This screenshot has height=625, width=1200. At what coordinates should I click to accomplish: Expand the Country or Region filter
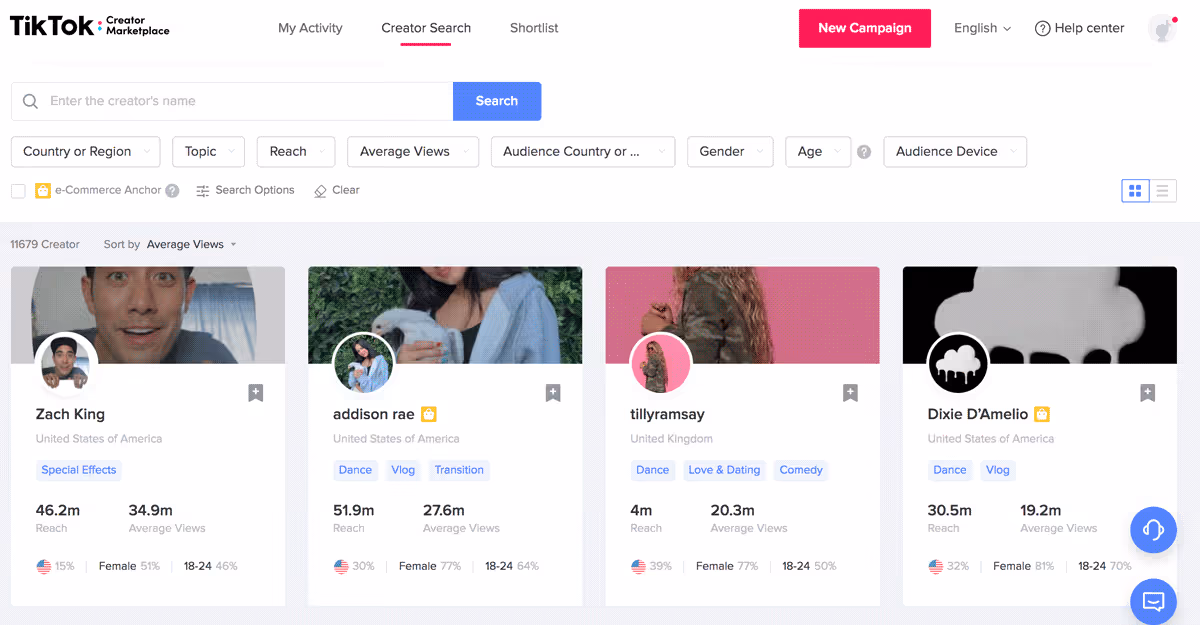coord(85,152)
